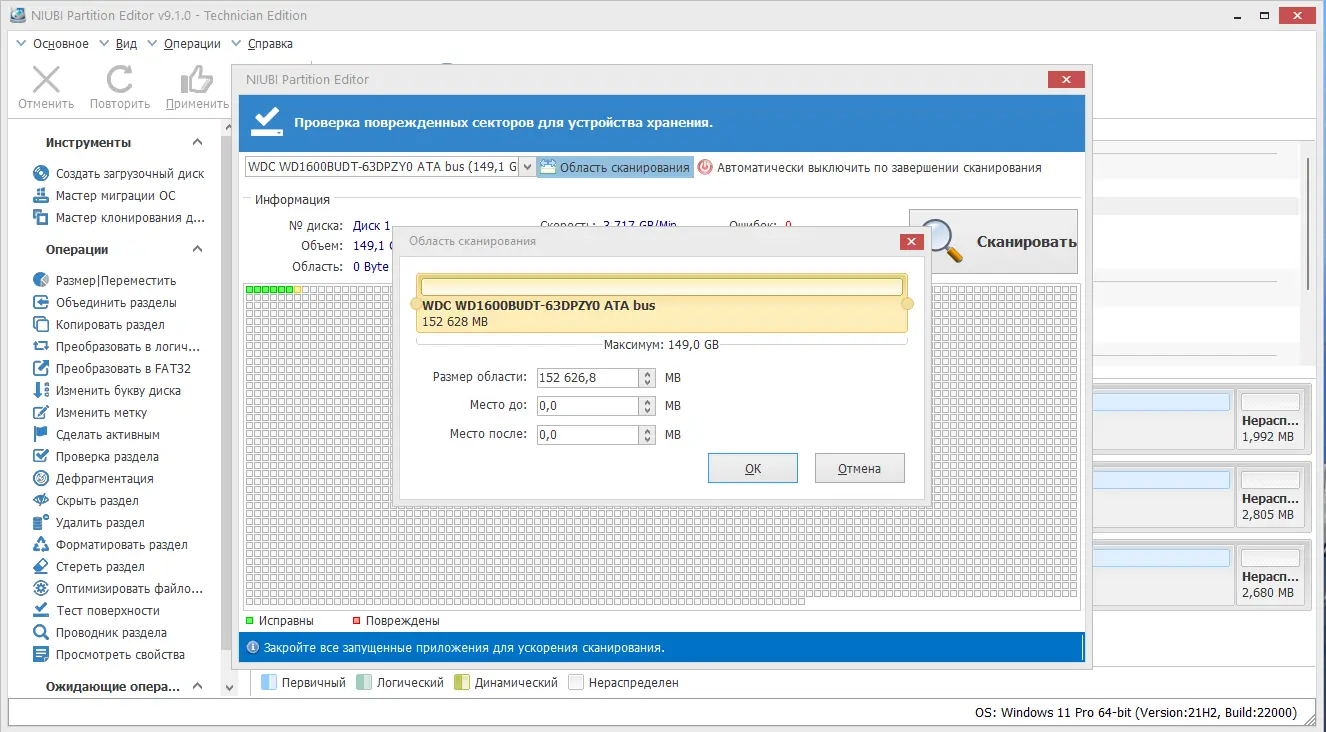
Task: Collapse the Операции sidebar section
Action: 197,249
